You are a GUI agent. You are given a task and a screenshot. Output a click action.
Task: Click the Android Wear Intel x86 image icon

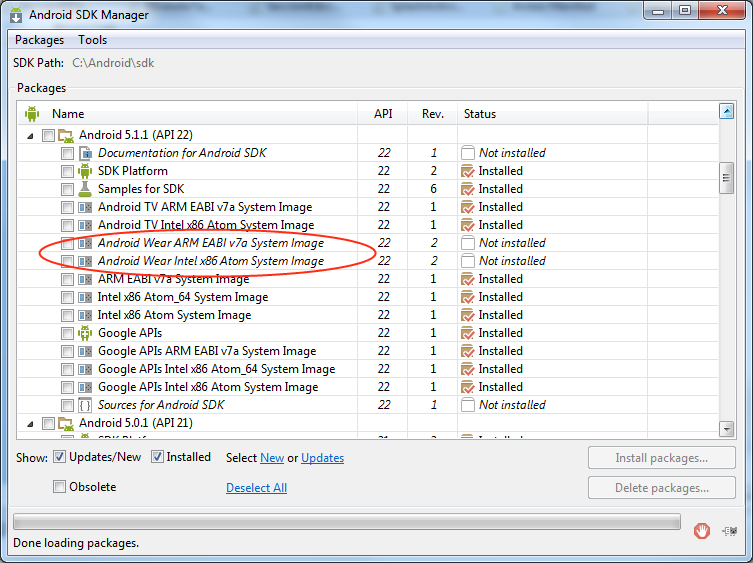(85, 261)
